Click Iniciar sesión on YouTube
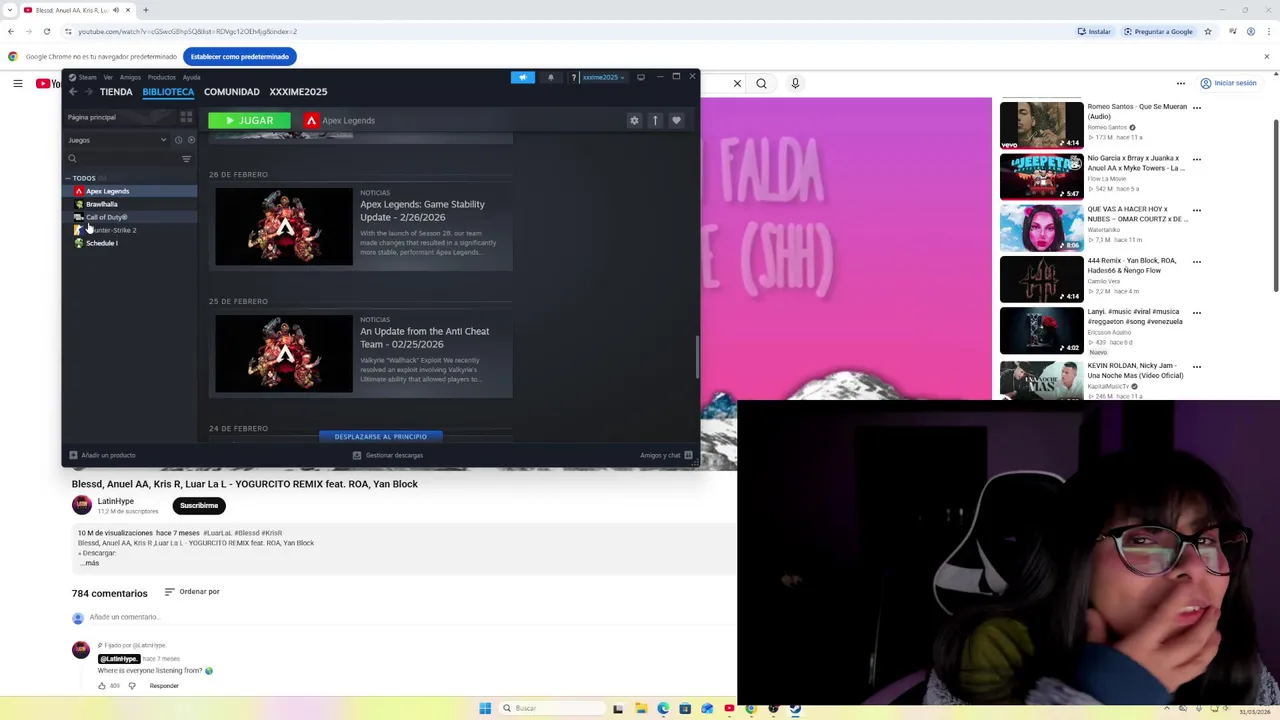1280x720 pixels. (x=1228, y=83)
